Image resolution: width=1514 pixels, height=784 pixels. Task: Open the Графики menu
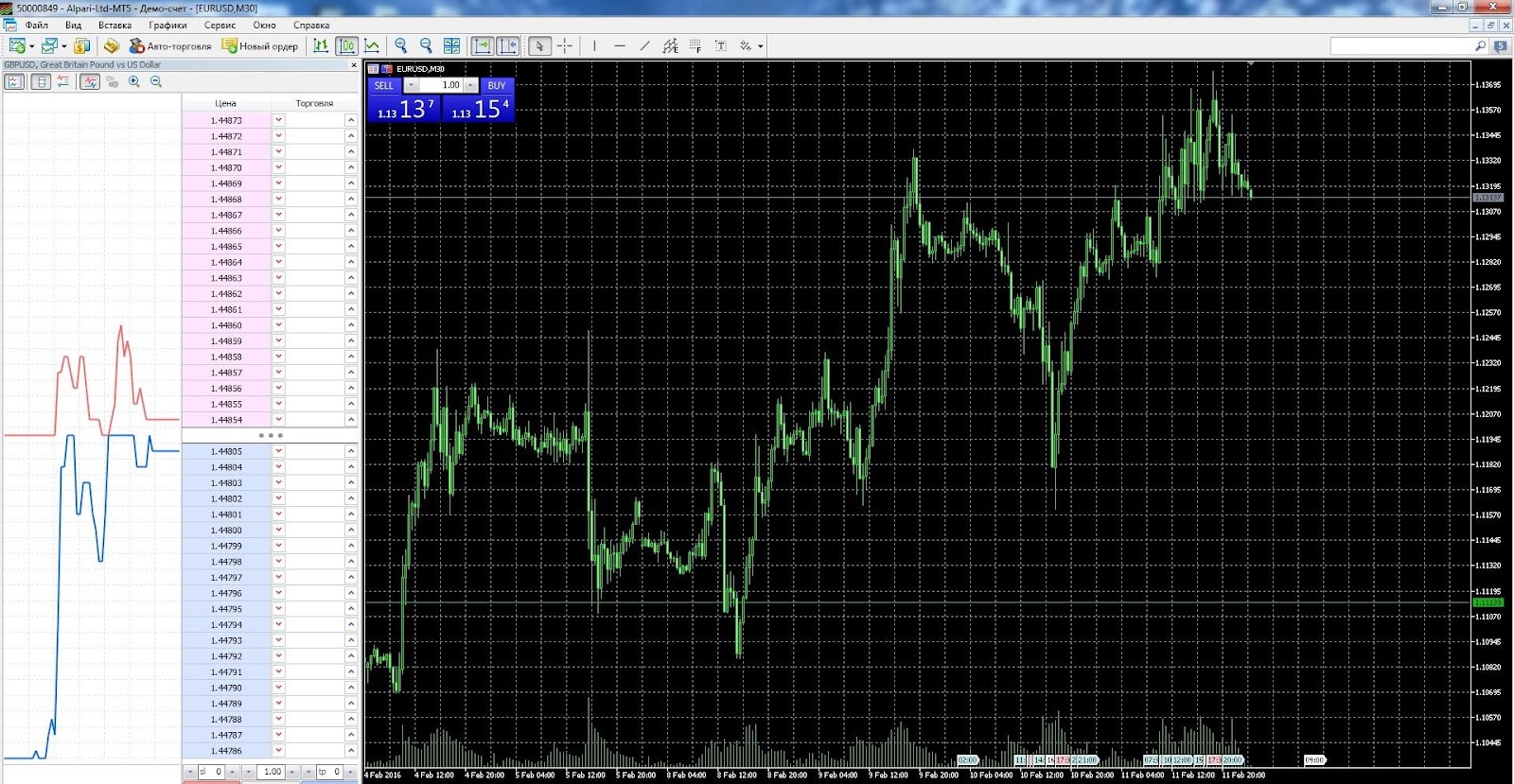pos(167,26)
